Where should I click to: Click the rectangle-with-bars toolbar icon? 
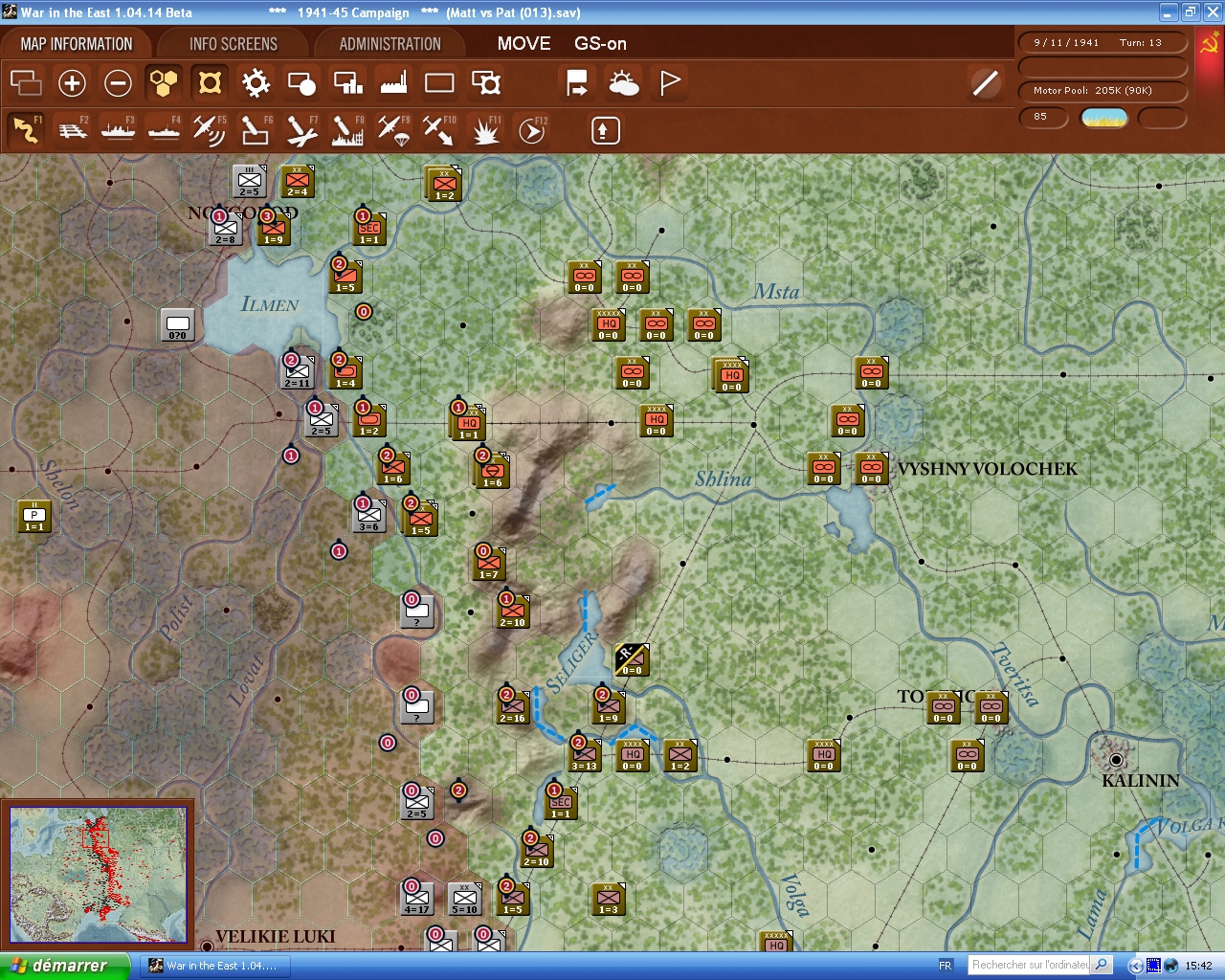(347, 83)
